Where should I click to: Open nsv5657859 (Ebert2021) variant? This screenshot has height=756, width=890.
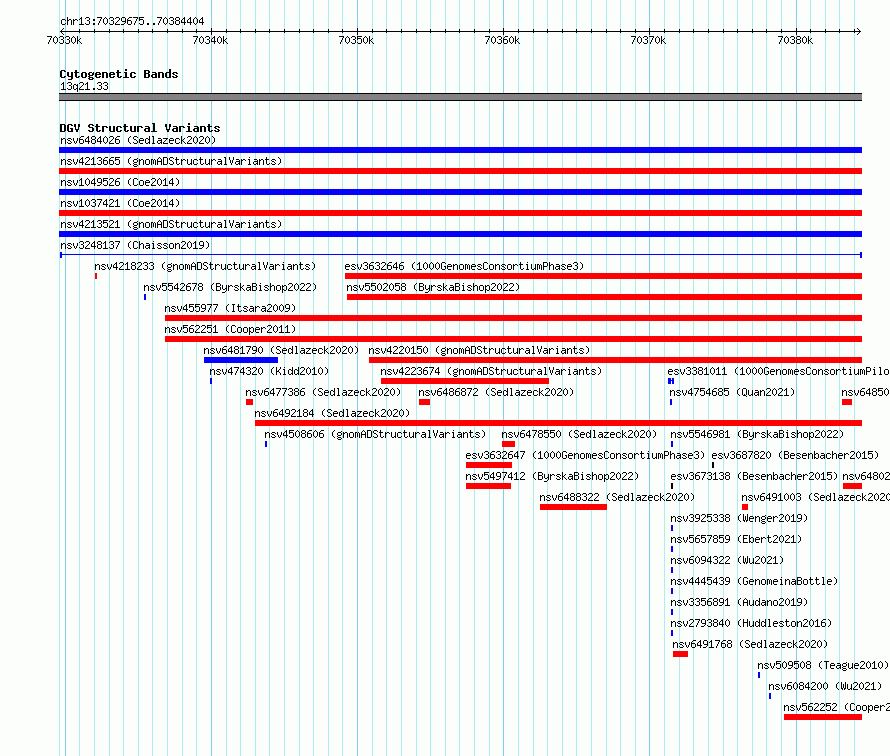coord(736,539)
